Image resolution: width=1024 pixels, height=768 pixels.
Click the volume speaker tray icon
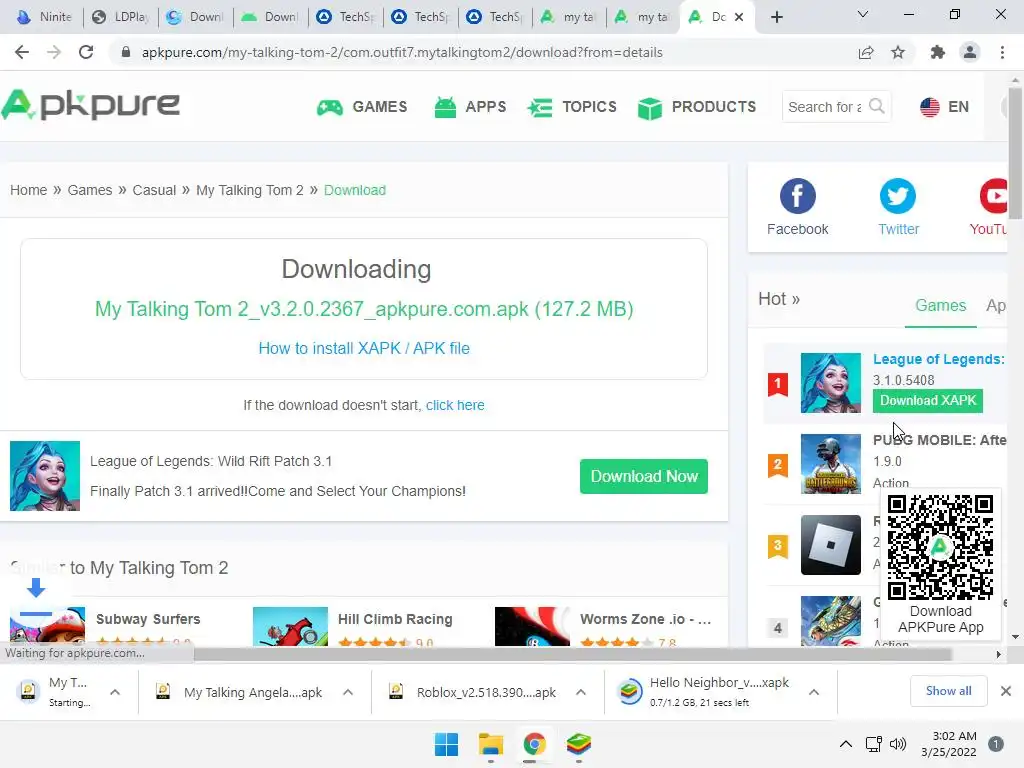click(898, 744)
